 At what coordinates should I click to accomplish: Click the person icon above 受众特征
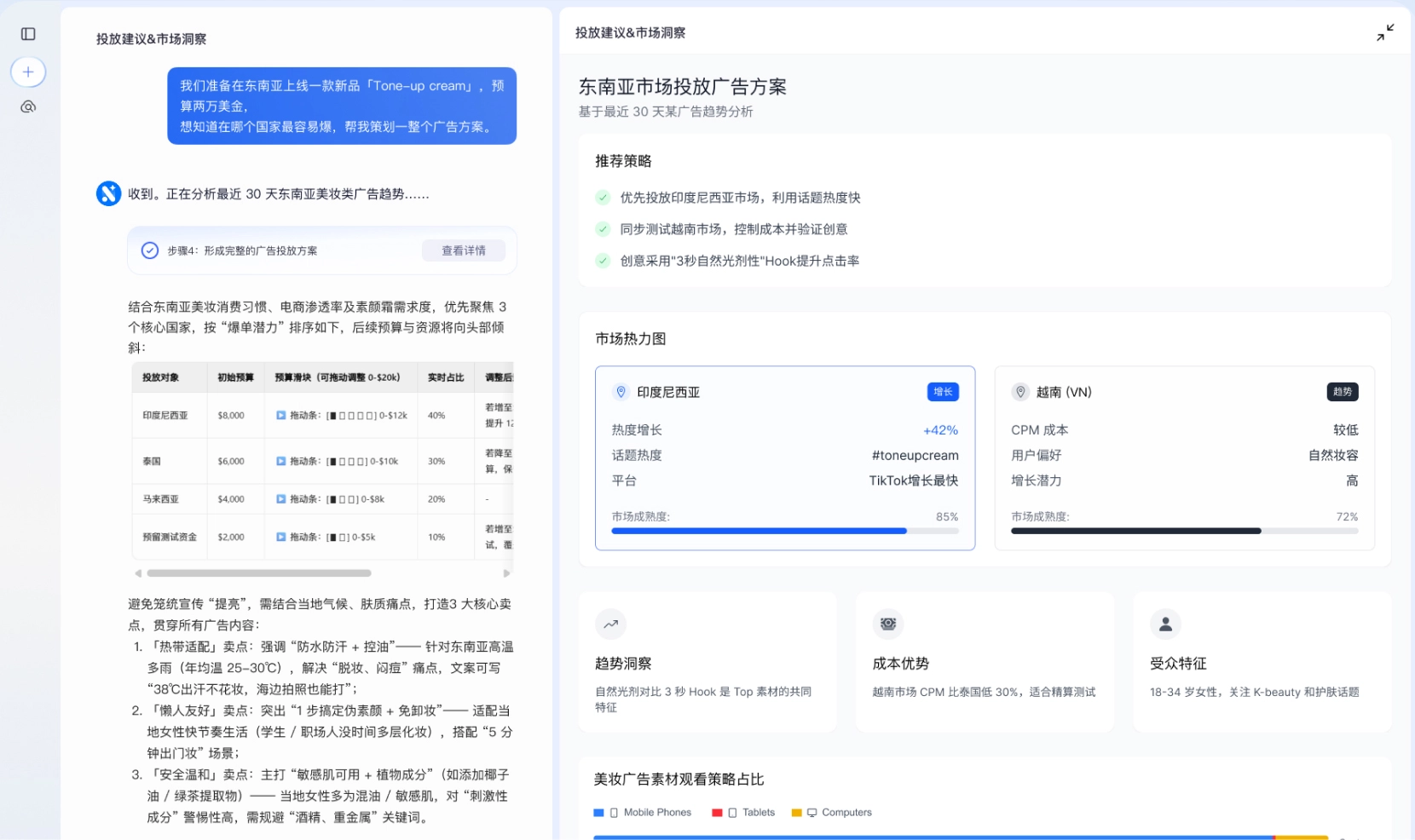tap(1165, 624)
